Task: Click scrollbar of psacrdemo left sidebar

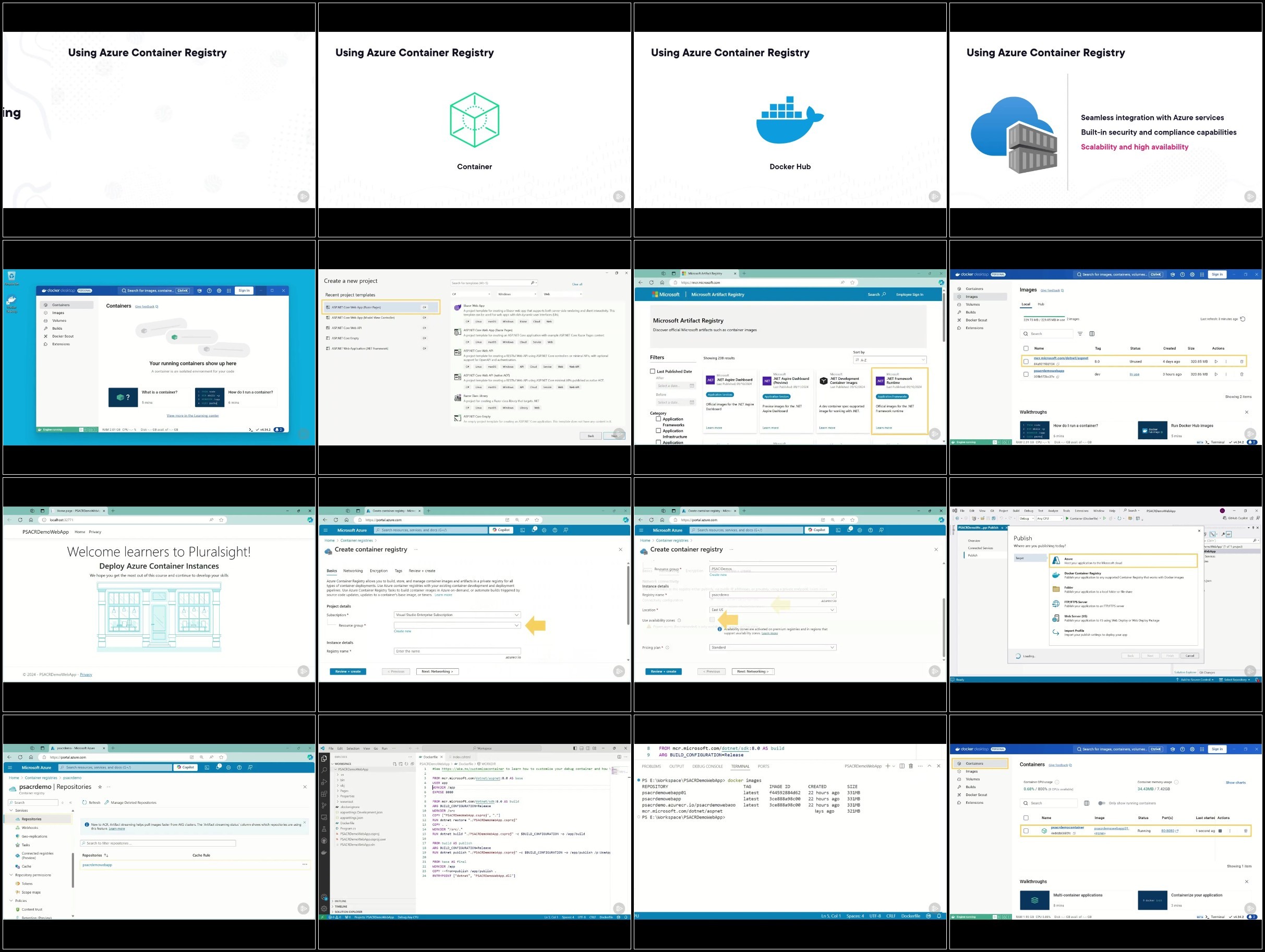Action: (x=73, y=870)
